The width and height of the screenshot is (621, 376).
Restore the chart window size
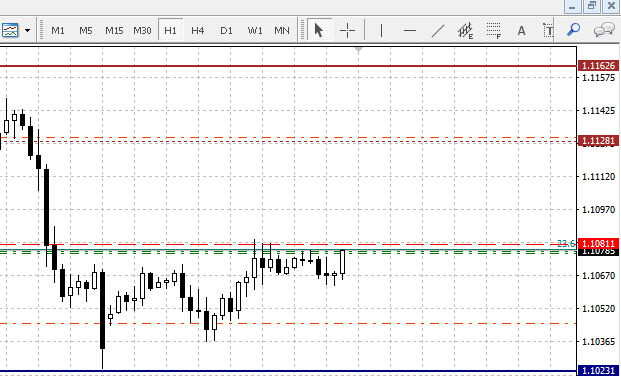pos(592,6)
